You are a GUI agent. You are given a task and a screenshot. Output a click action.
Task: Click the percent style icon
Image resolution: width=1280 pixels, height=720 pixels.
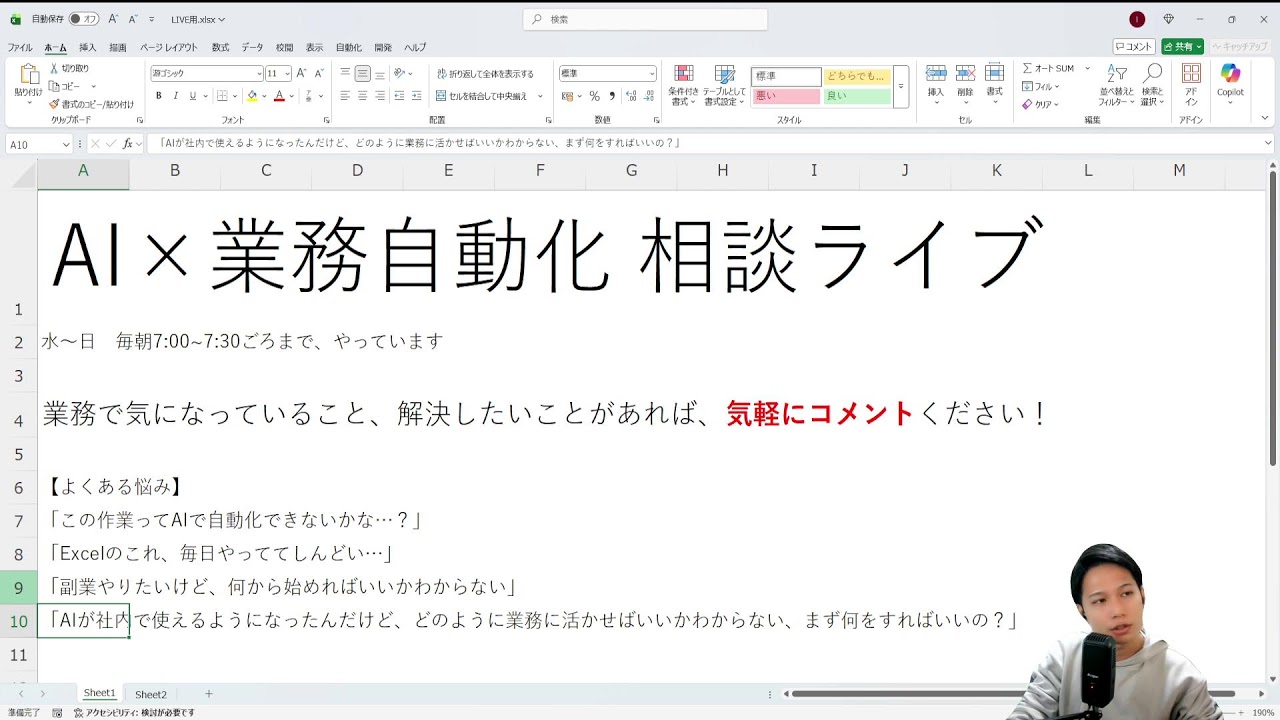point(595,96)
